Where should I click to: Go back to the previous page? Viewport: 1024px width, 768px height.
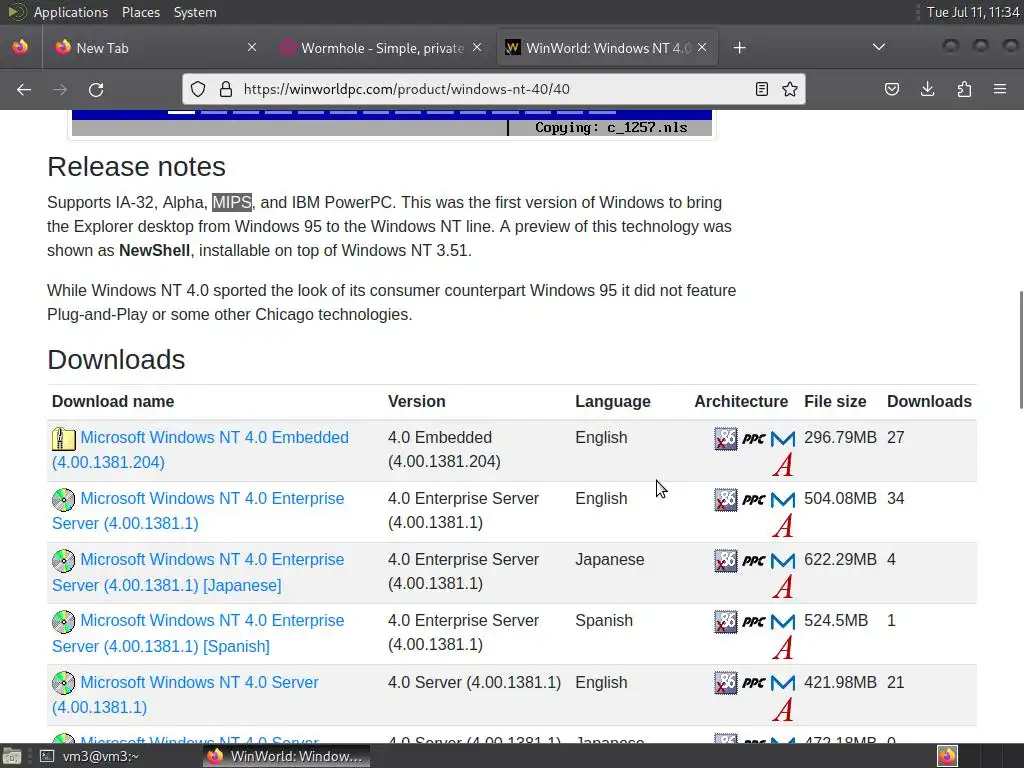pos(24,89)
